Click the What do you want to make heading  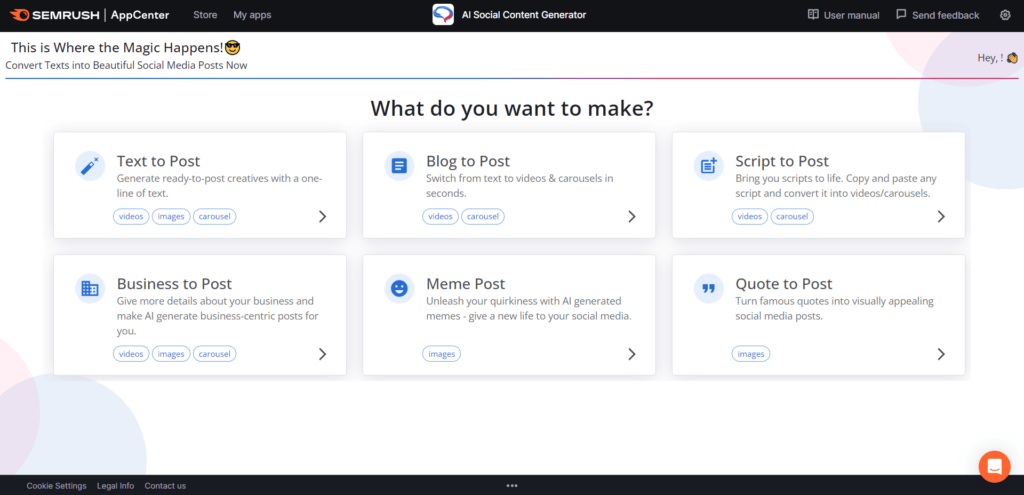(x=512, y=108)
